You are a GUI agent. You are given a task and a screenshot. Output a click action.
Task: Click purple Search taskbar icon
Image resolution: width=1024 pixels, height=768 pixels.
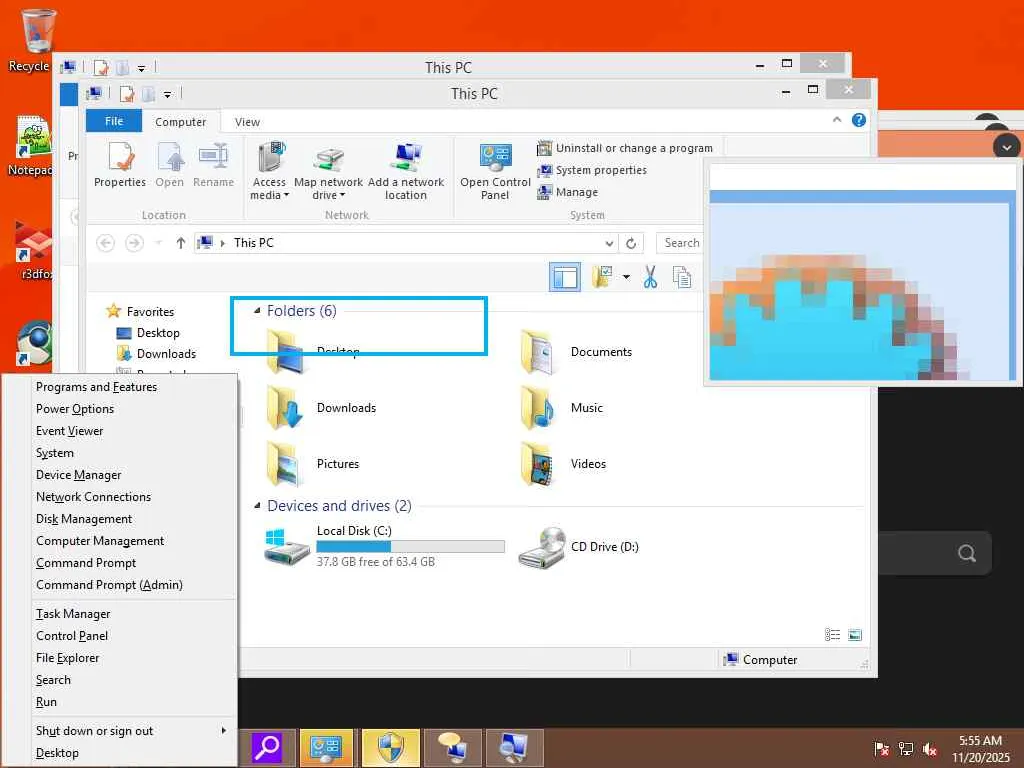coord(266,748)
